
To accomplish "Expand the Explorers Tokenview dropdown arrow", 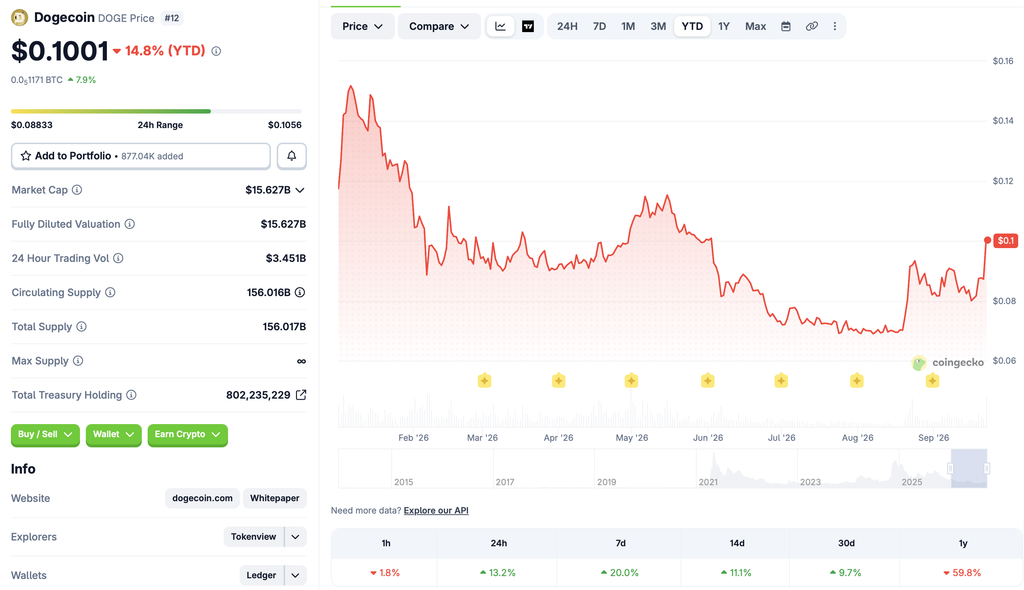I will pyautogui.click(x=295, y=536).
